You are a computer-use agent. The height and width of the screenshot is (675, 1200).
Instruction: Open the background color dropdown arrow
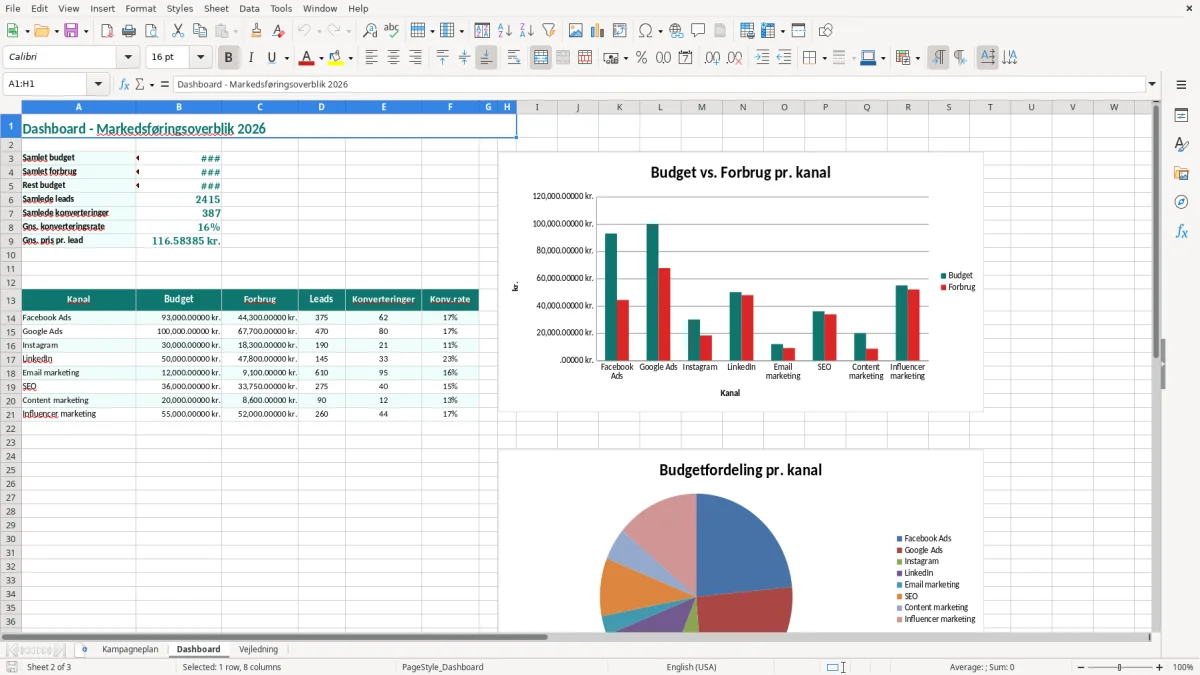tap(350, 58)
